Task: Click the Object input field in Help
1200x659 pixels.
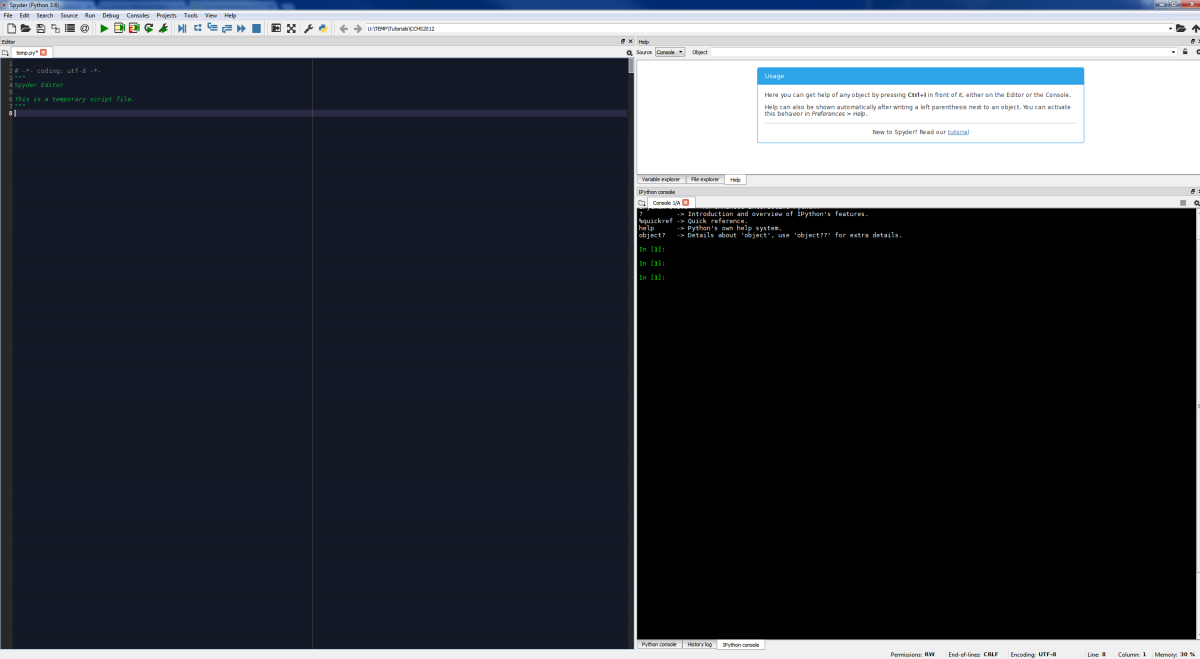Action: point(938,52)
